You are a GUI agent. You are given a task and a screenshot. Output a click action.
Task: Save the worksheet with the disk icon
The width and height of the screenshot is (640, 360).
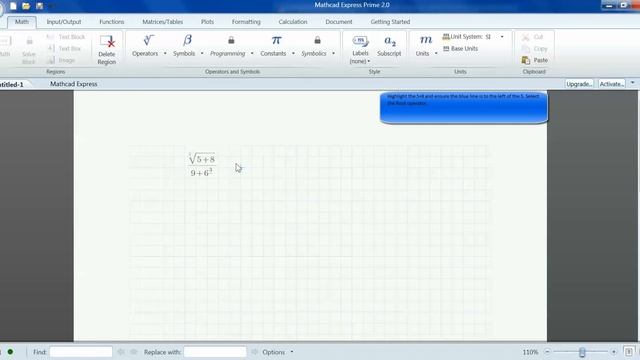pyautogui.click(x=40, y=6)
